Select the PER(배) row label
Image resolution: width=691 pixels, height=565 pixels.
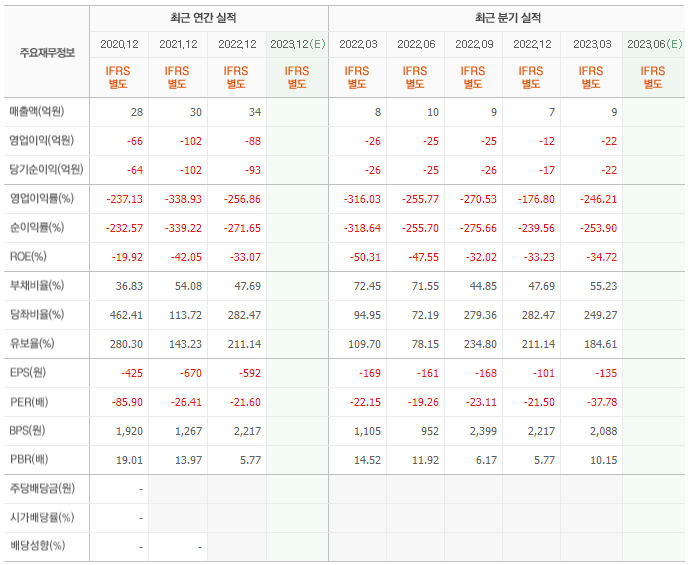pyautogui.click(x=29, y=402)
